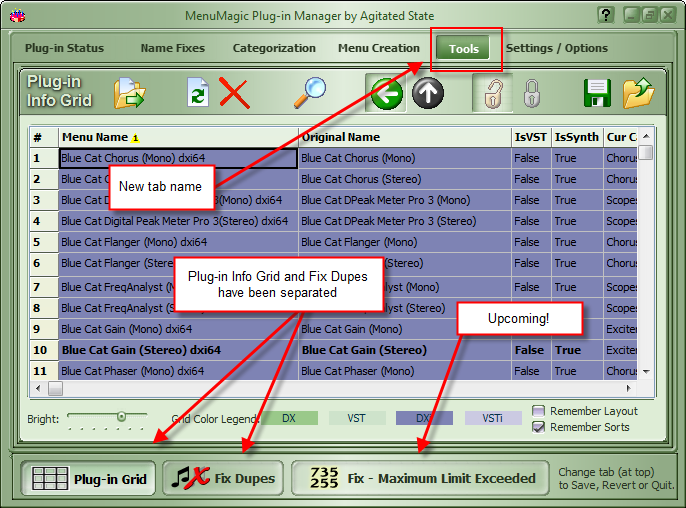686x508 pixels.
Task: Select bold row 'Blue Cat Gain (Stereo) dxi64'
Action: coord(178,350)
